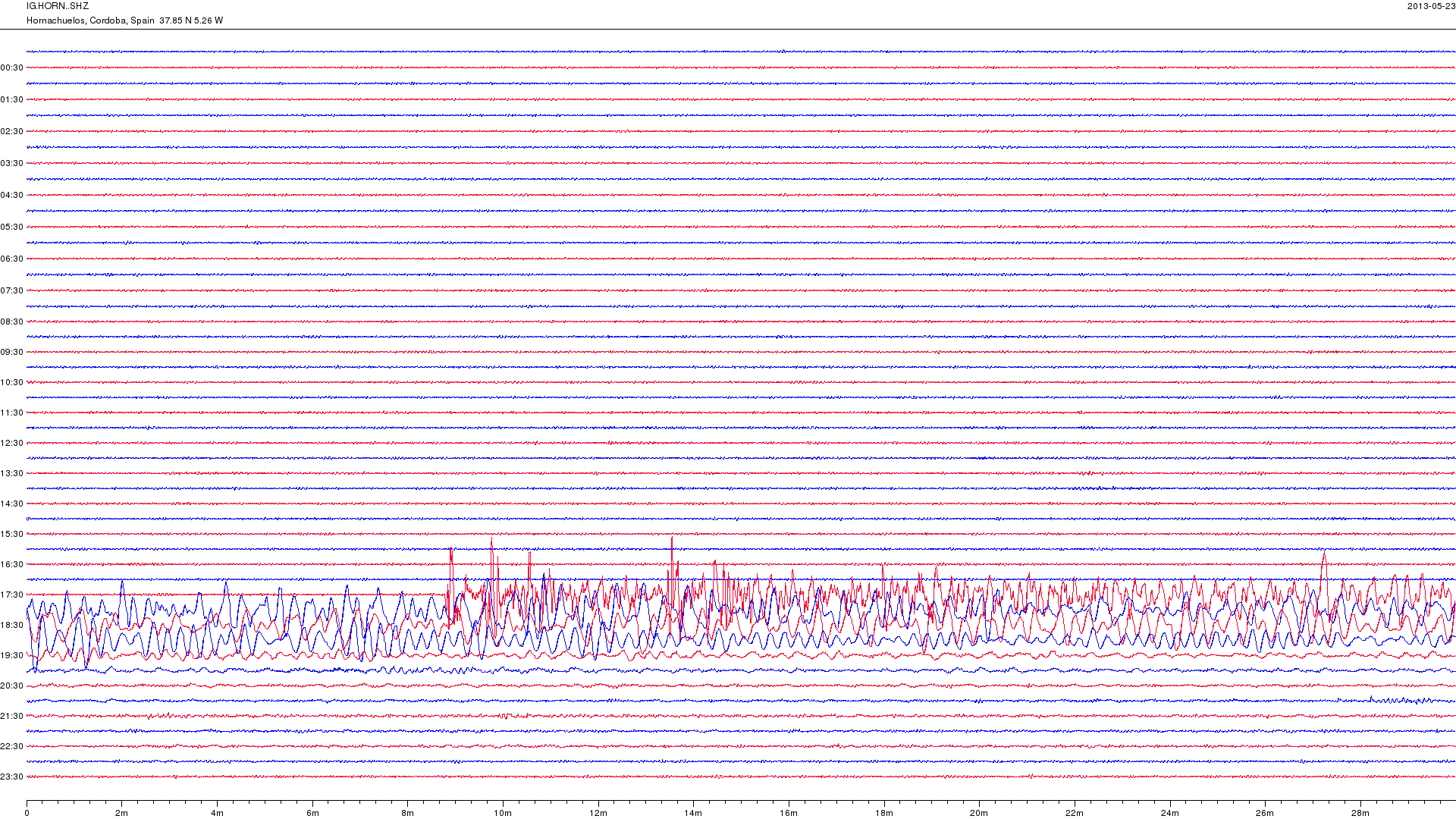Click the 26m axis label

[1265, 813]
